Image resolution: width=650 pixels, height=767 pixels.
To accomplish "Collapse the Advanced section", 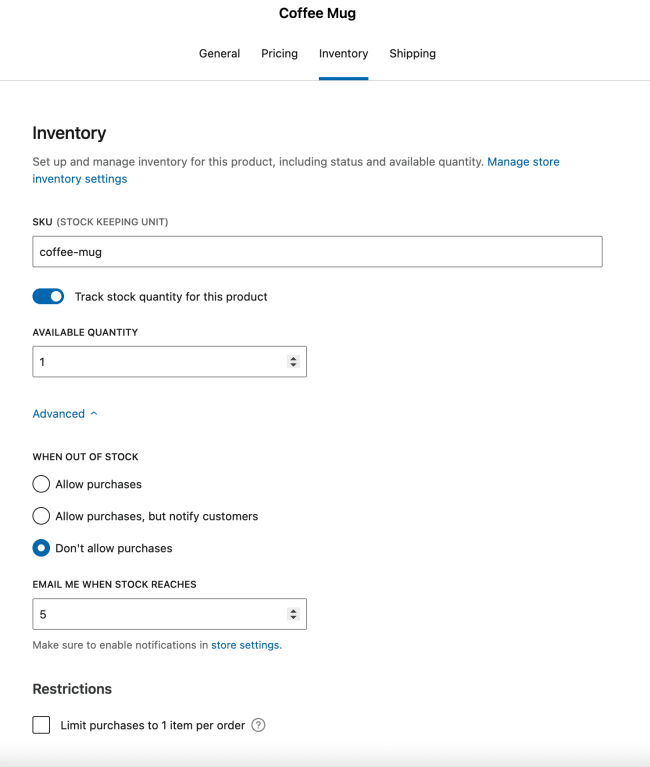I will [65, 413].
